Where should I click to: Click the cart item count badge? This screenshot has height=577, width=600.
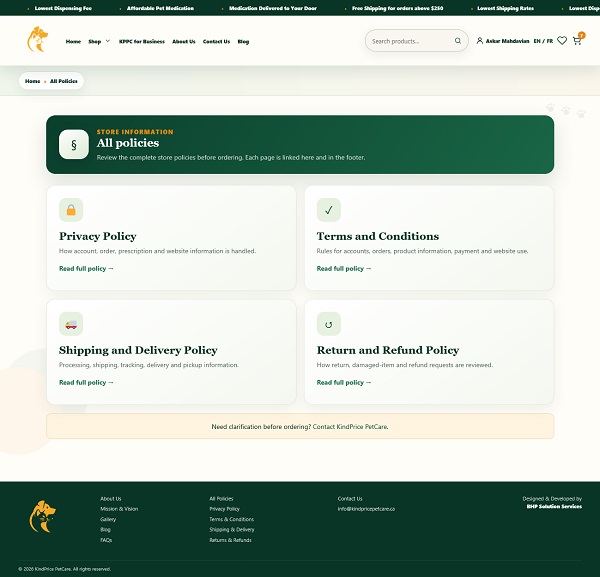(582, 35)
